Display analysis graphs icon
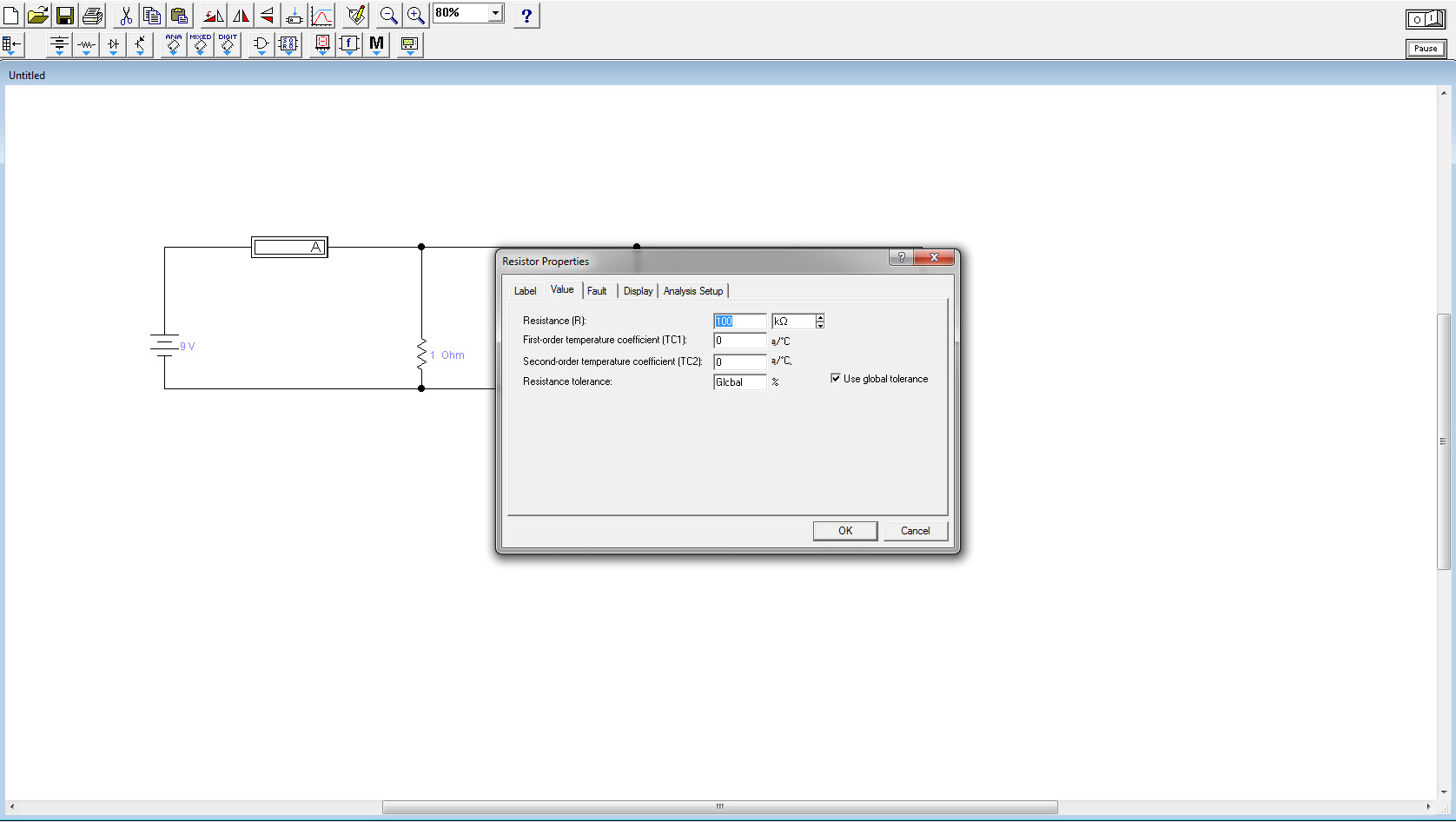The height and width of the screenshot is (822, 1456). coord(322,15)
